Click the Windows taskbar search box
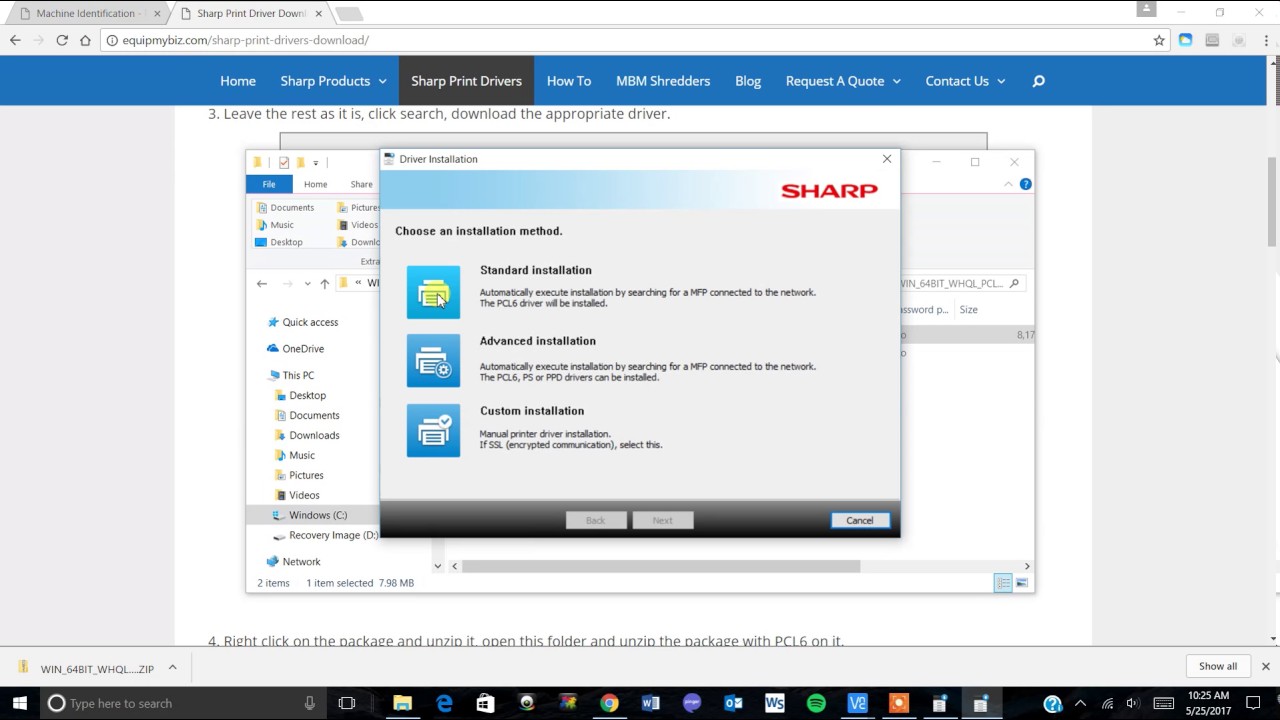This screenshot has width=1280, height=720. coord(185,703)
